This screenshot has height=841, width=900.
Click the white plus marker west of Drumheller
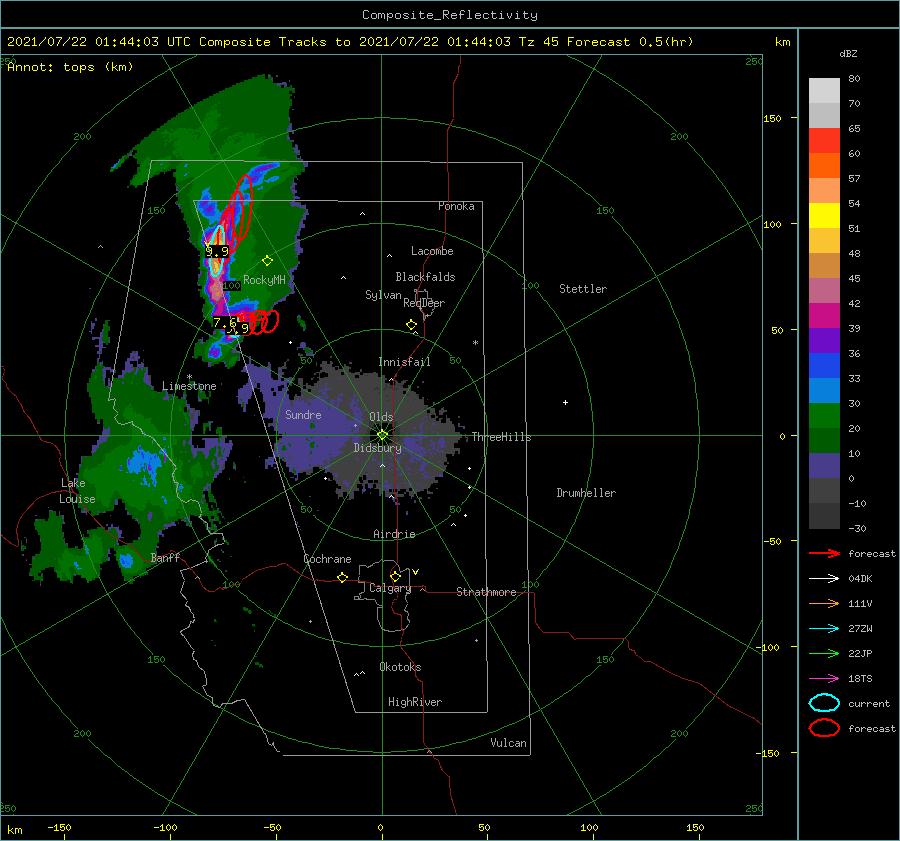pyautogui.click(x=565, y=402)
